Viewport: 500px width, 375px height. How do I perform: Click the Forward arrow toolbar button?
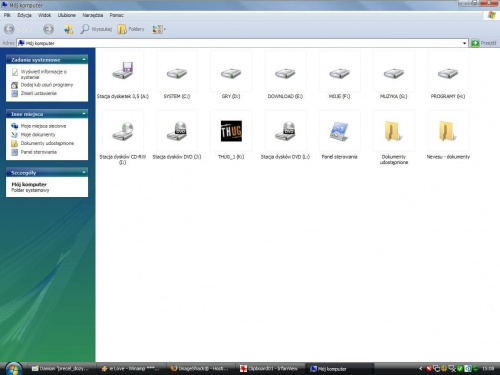(x=48, y=29)
